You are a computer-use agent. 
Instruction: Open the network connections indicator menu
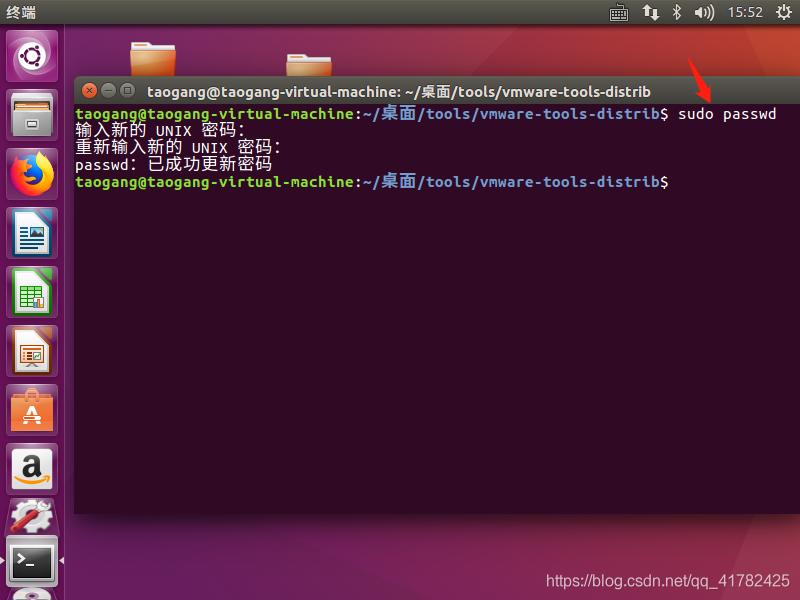click(651, 12)
